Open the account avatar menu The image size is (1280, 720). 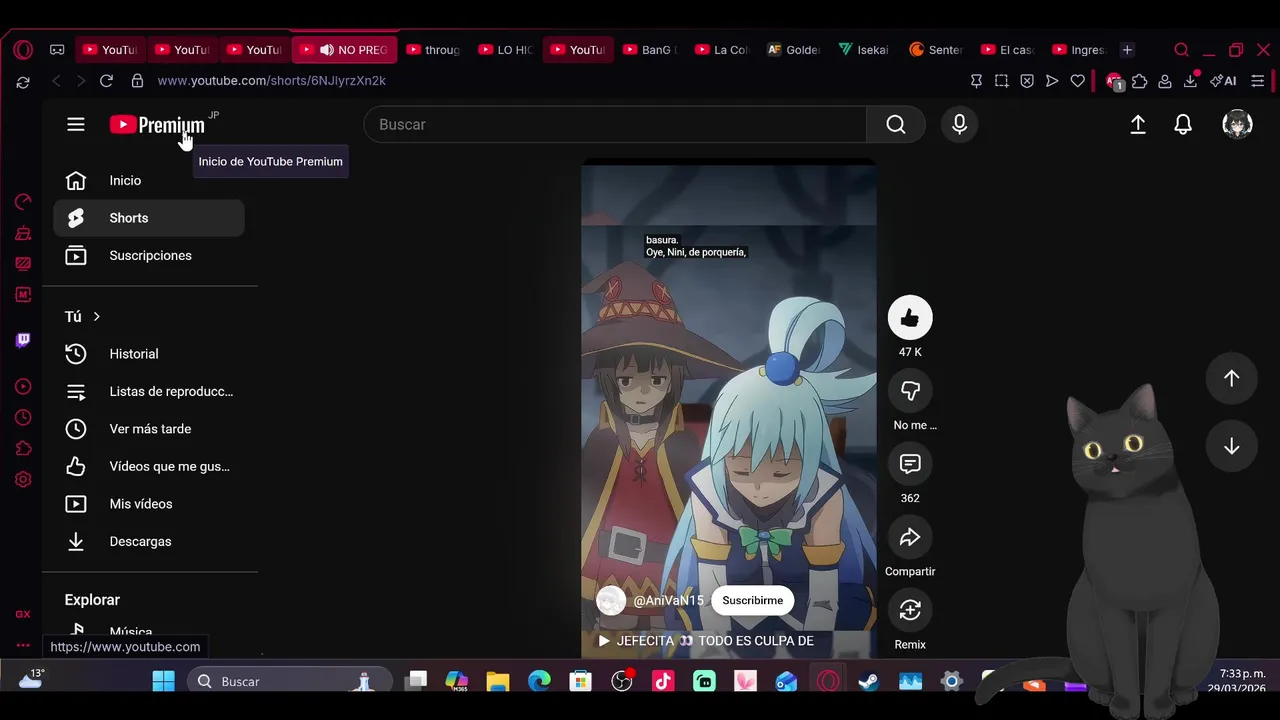click(x=1237, y=124)
